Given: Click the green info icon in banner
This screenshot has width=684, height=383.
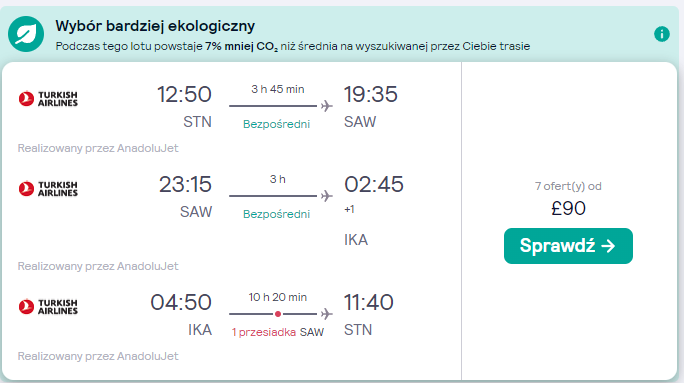Looking at the screenshot, I should tap(661, 34).
